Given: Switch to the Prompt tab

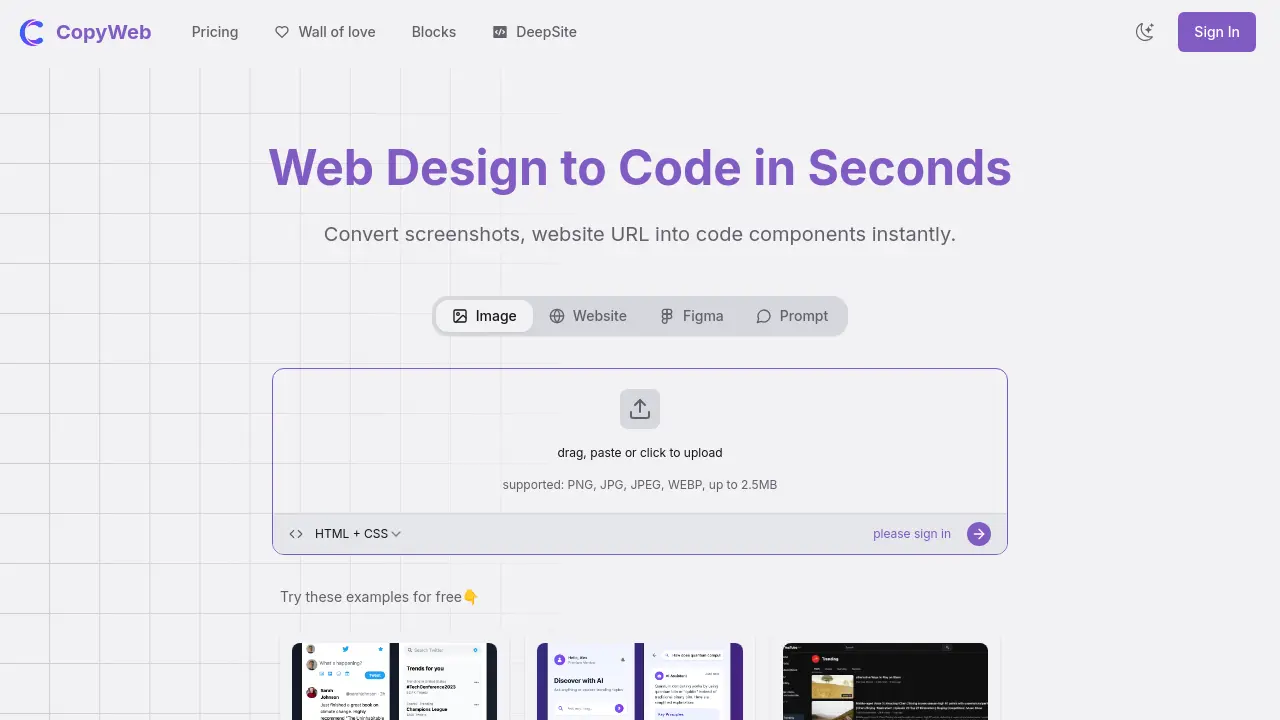Looking at the screenshot, I should 792,316.
